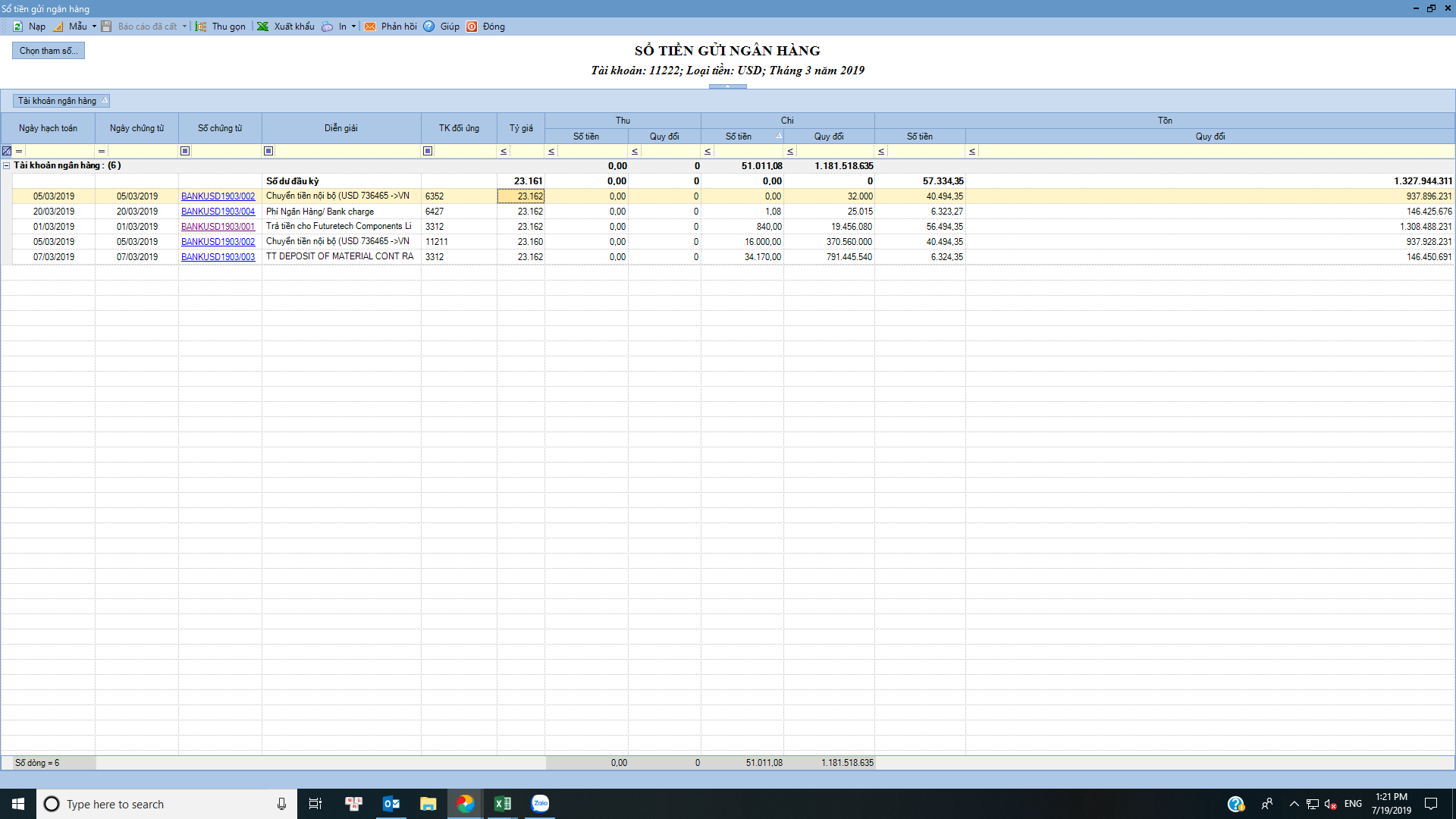Open the Action Center notifications icon
Image resolution: width=1456 pixels, height=819 pixels.
click(1431, 804)
